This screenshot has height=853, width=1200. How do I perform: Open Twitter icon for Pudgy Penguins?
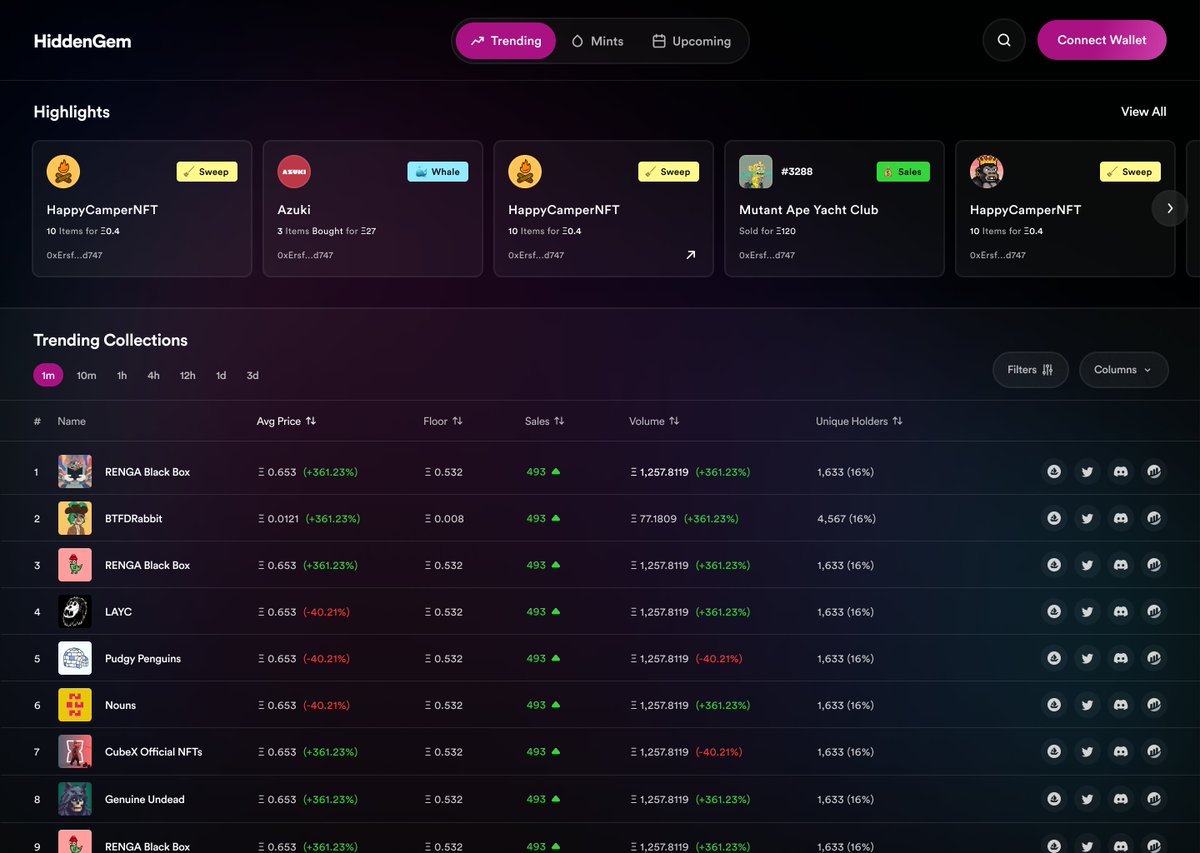click(x=1088, y=658)
